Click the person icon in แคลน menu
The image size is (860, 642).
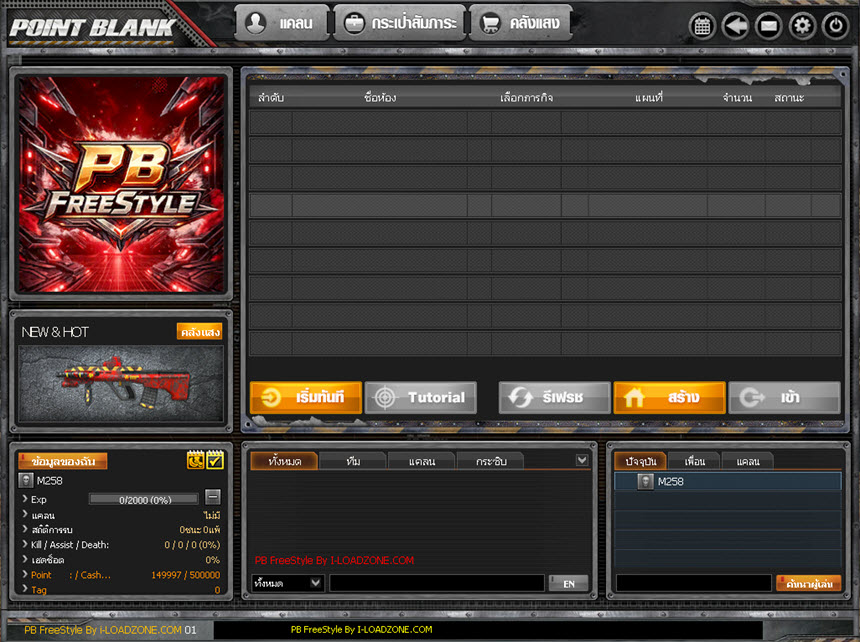[255, 23]
